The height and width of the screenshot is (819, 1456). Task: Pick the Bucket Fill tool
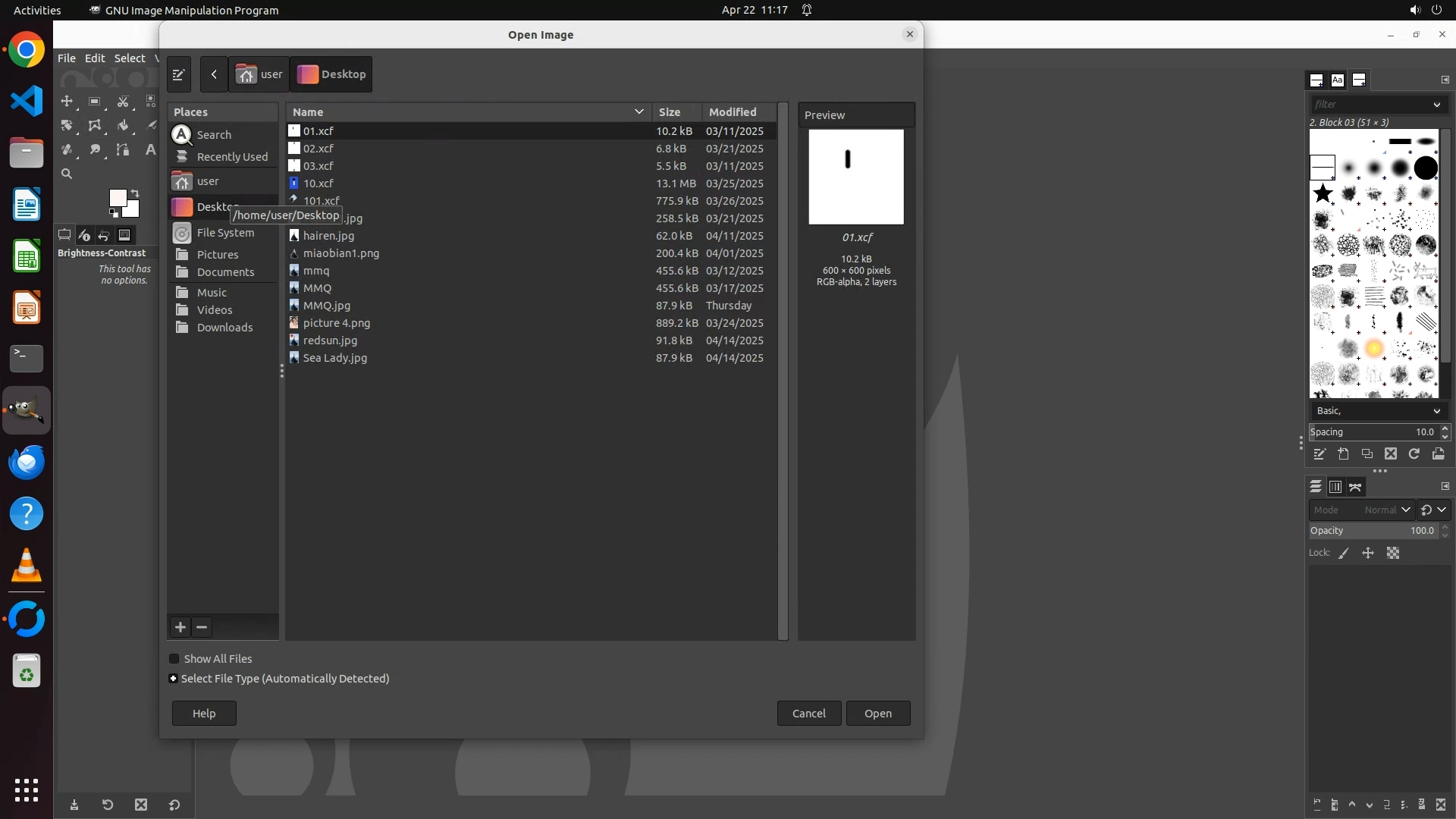[123, 125]
